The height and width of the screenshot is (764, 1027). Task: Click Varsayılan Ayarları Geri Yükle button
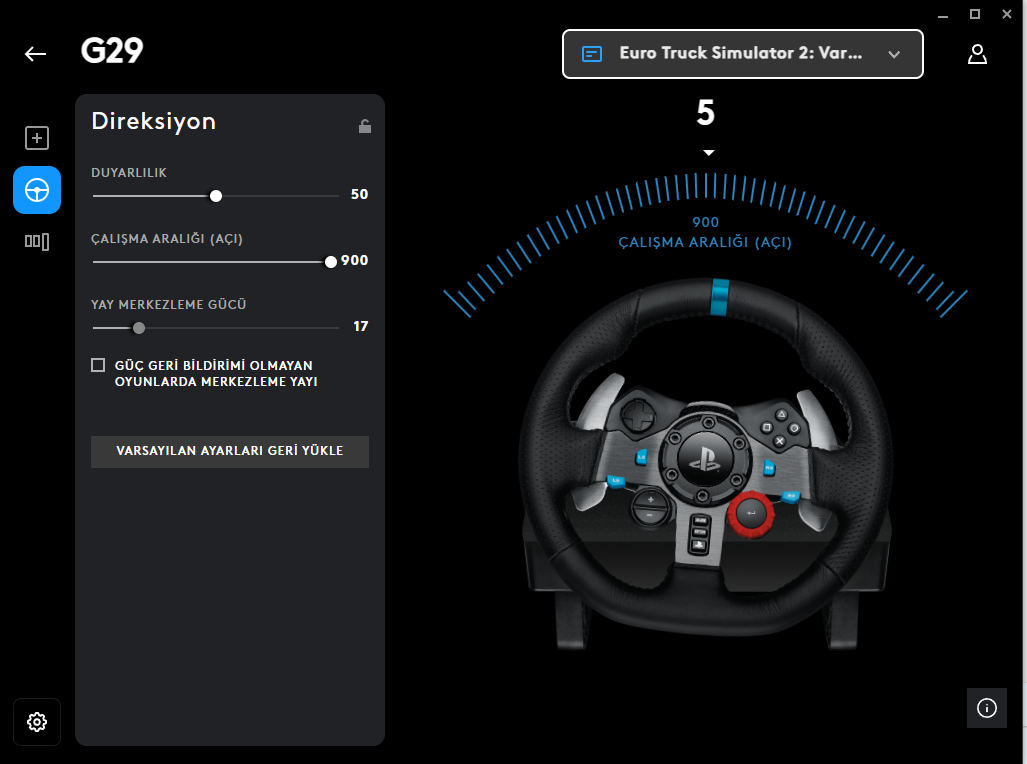click(x=230, y=451)
